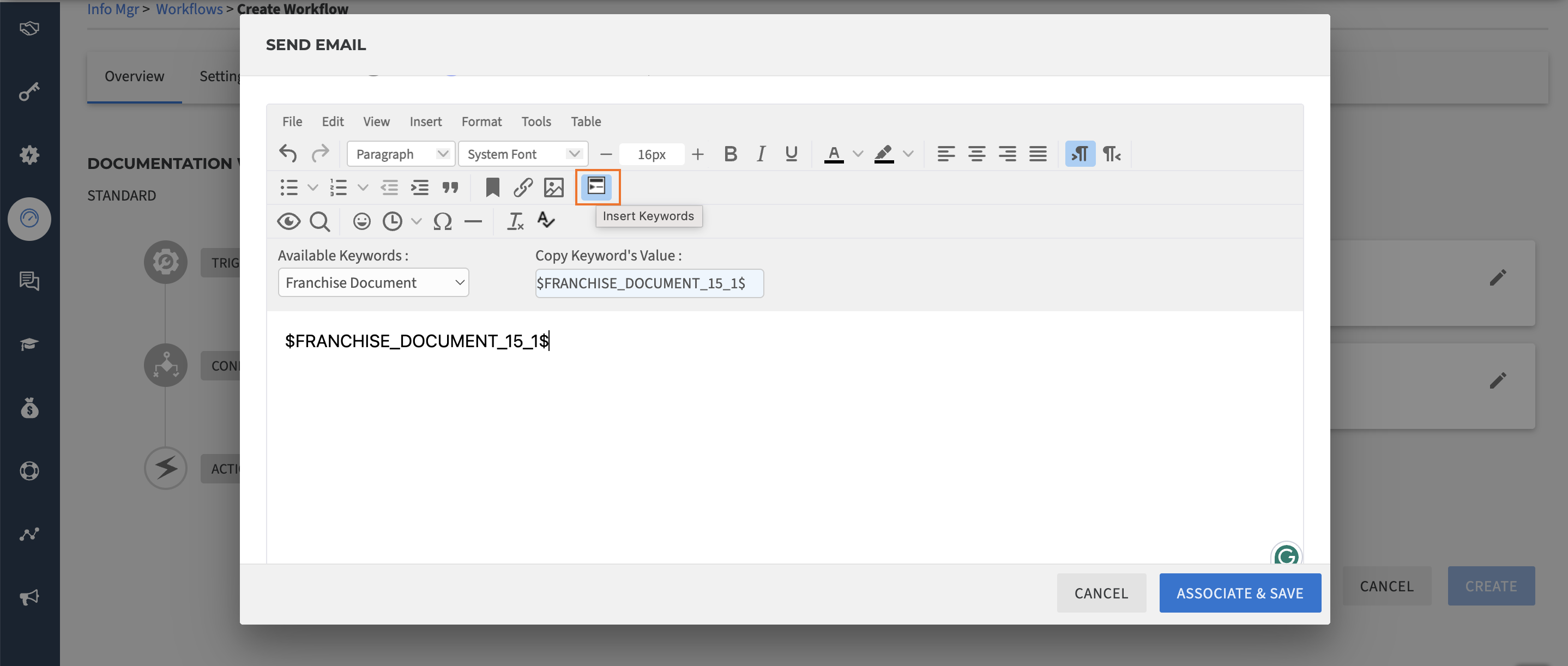Align text center

click(x=977, y=154)
